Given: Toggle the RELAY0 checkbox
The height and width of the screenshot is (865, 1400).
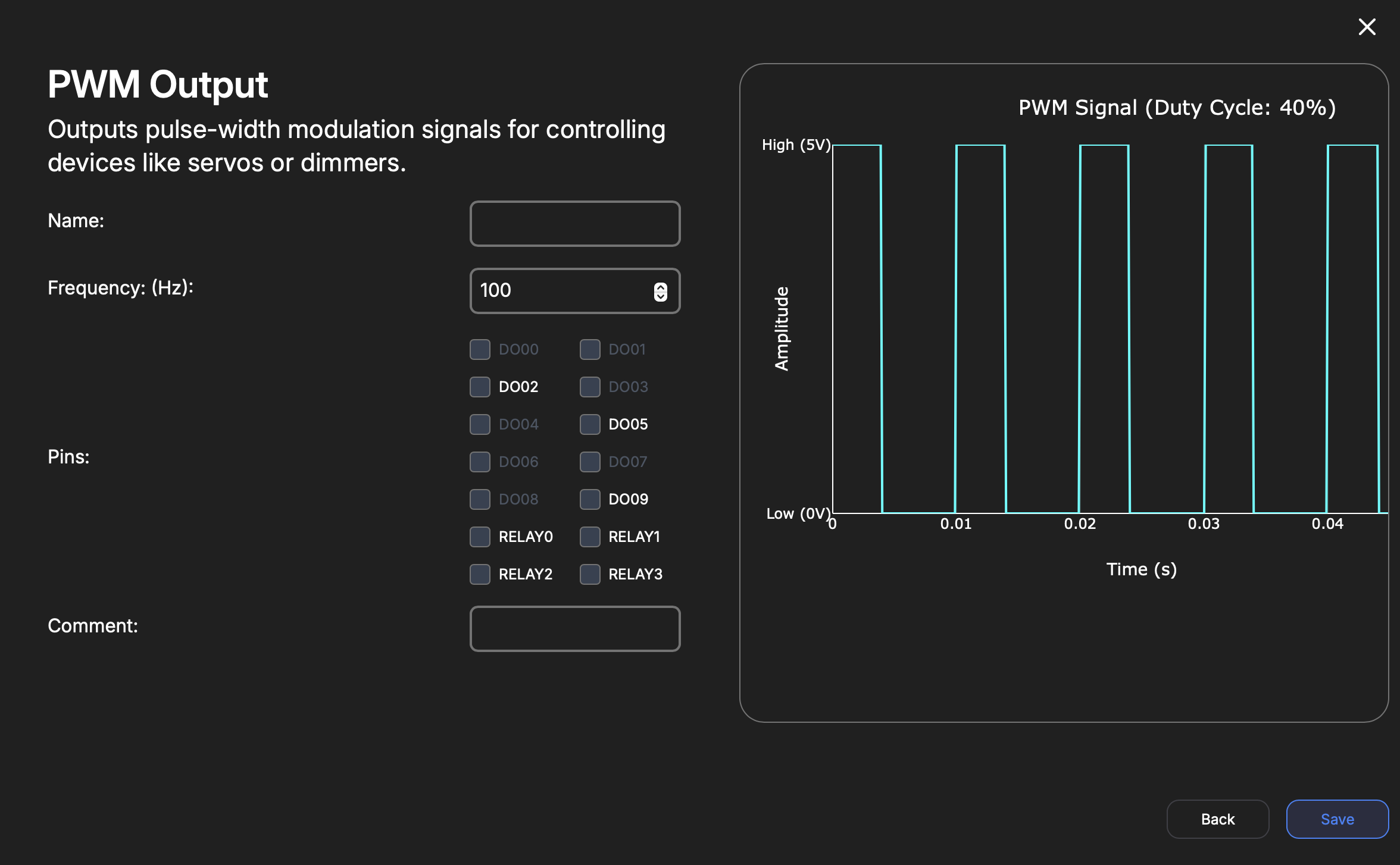Looking at the screenshot, I should pyautogui.click(x=480, y=537).
